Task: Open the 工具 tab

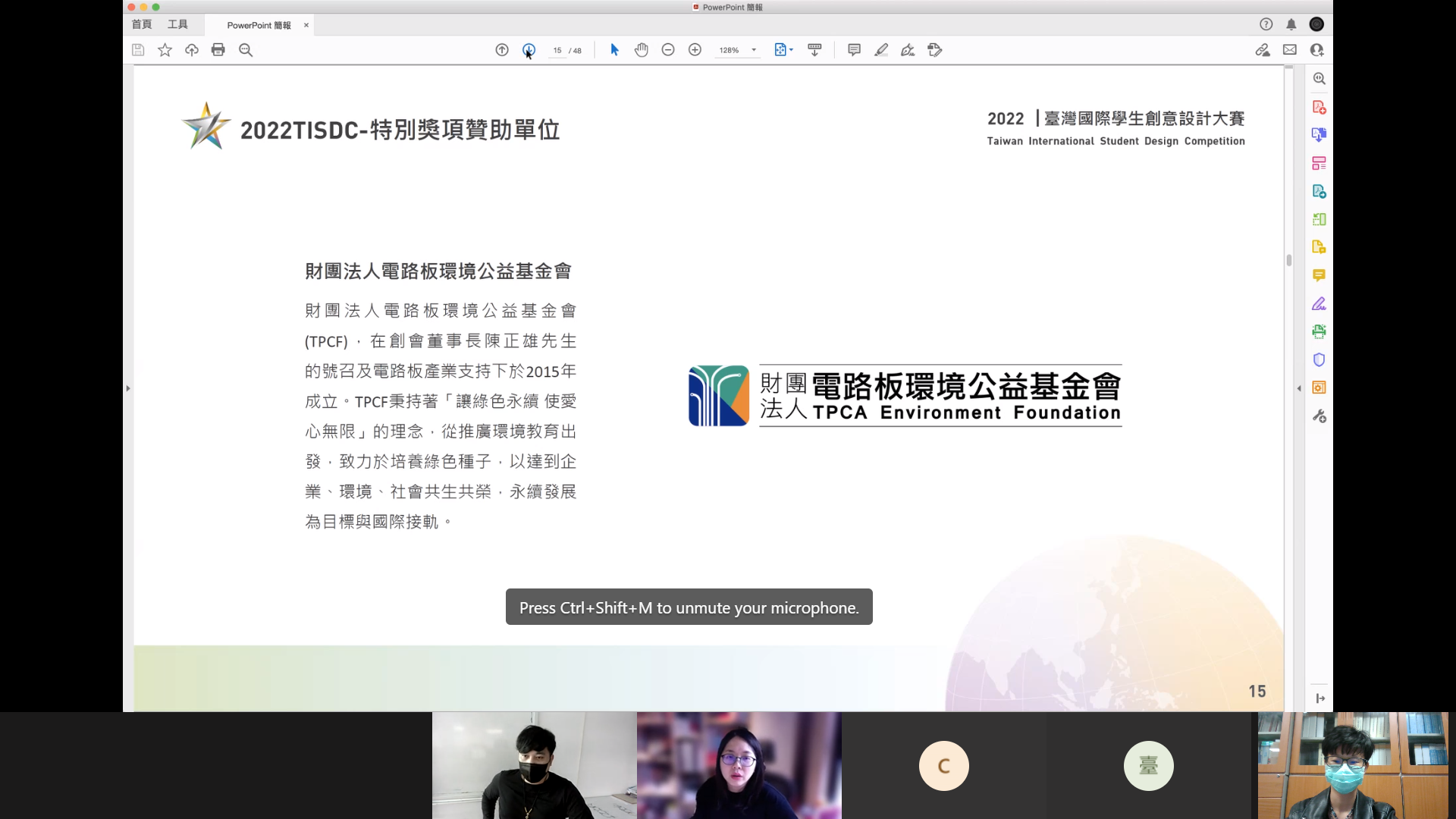Action: pyautogui.click(x=177, y=24)
